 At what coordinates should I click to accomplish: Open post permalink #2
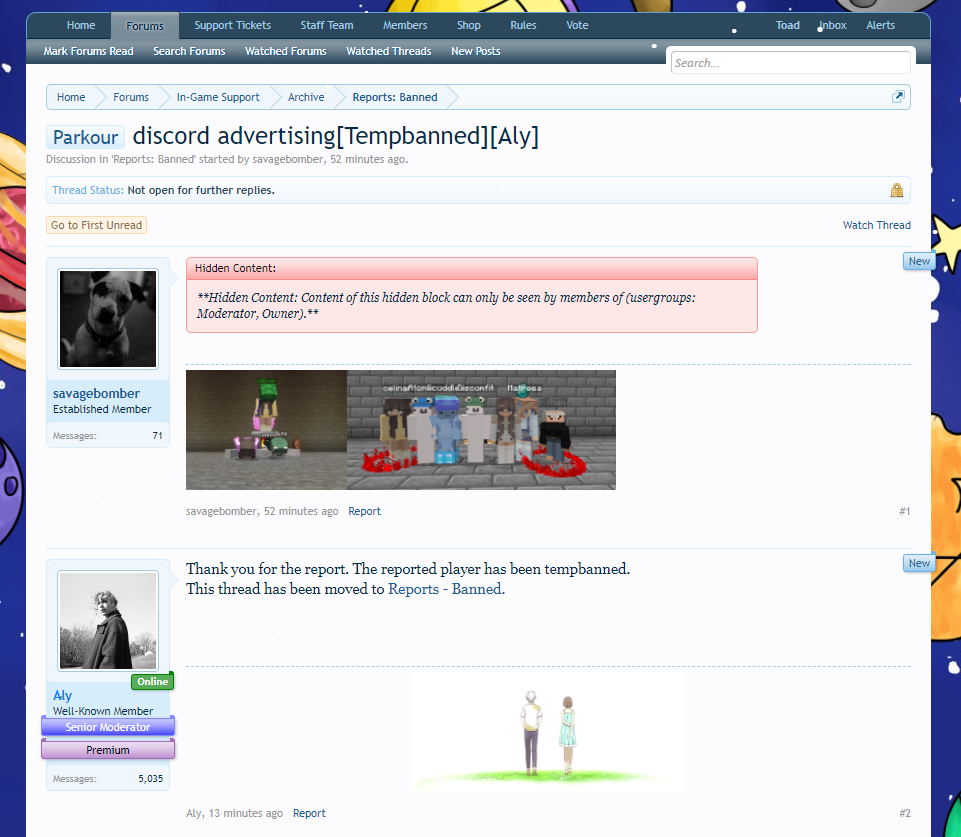click(905, 813)
